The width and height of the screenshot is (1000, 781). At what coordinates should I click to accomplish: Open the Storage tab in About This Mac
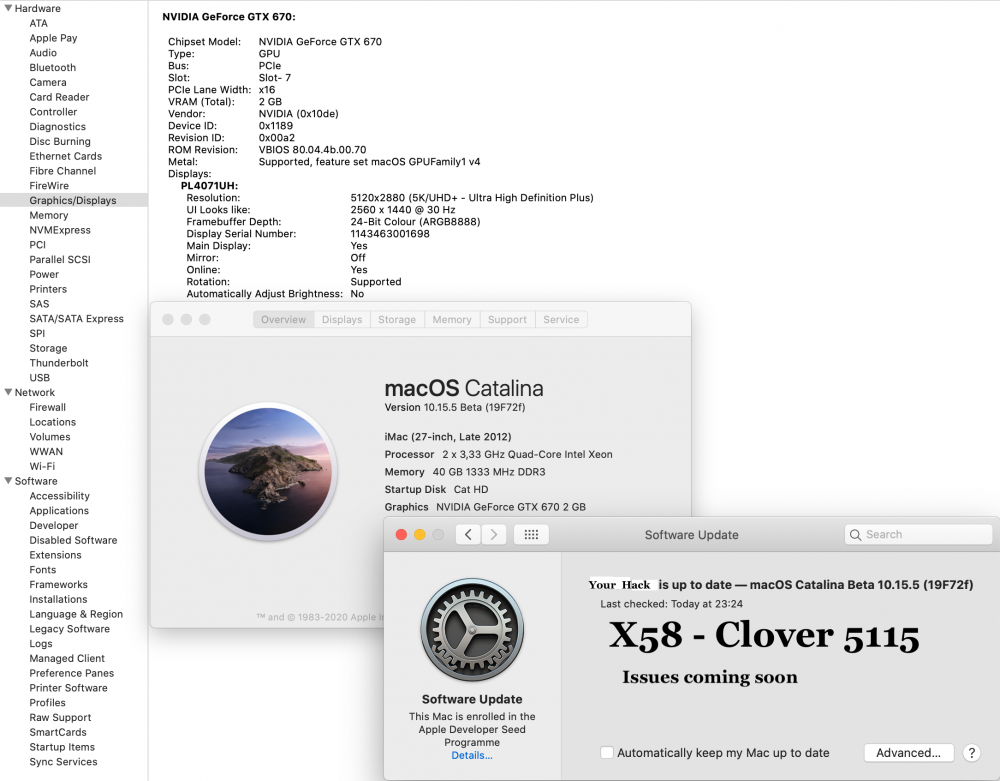[x=397, y=319]
